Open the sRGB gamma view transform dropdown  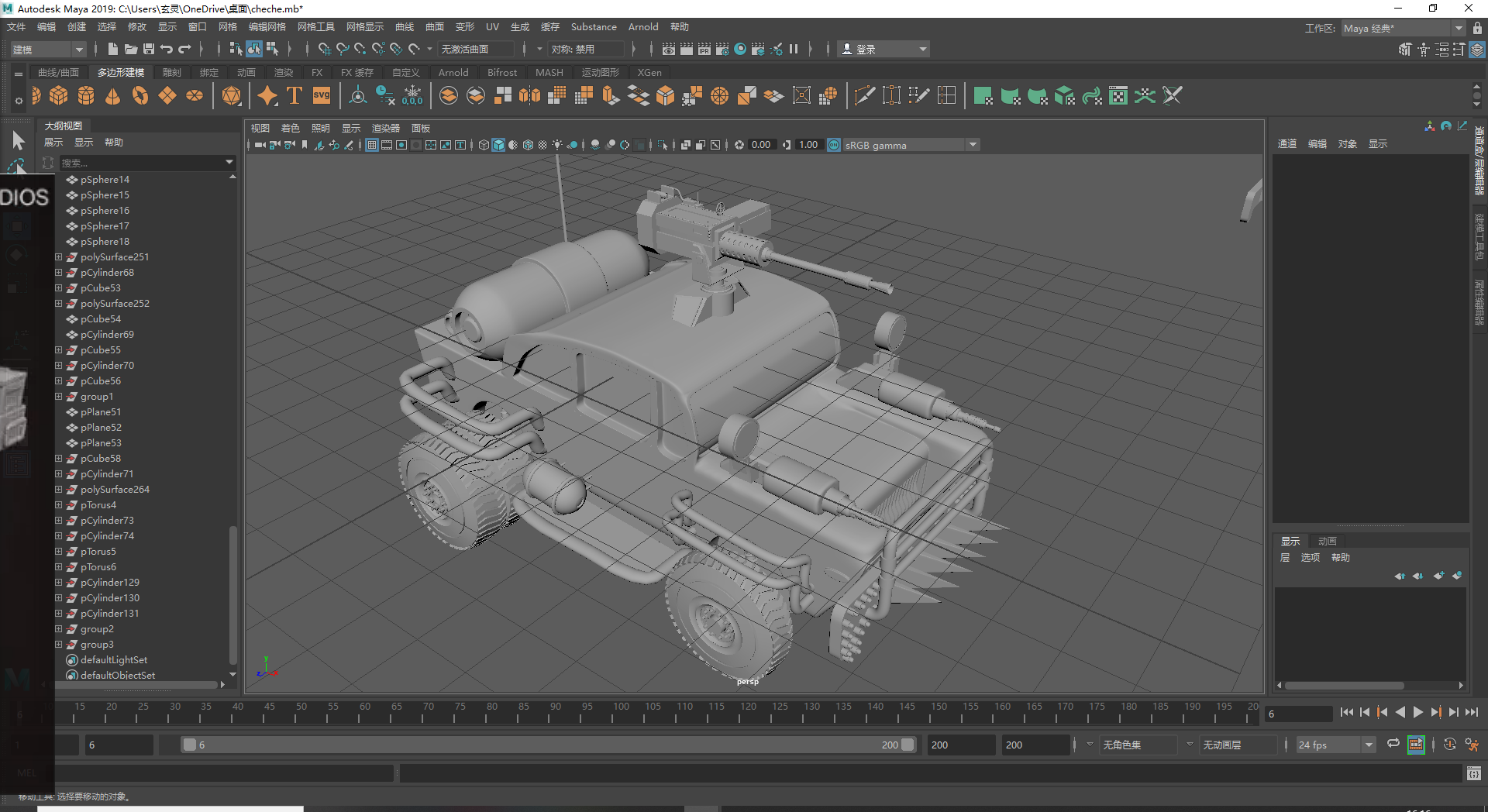[x=911, y=145]
